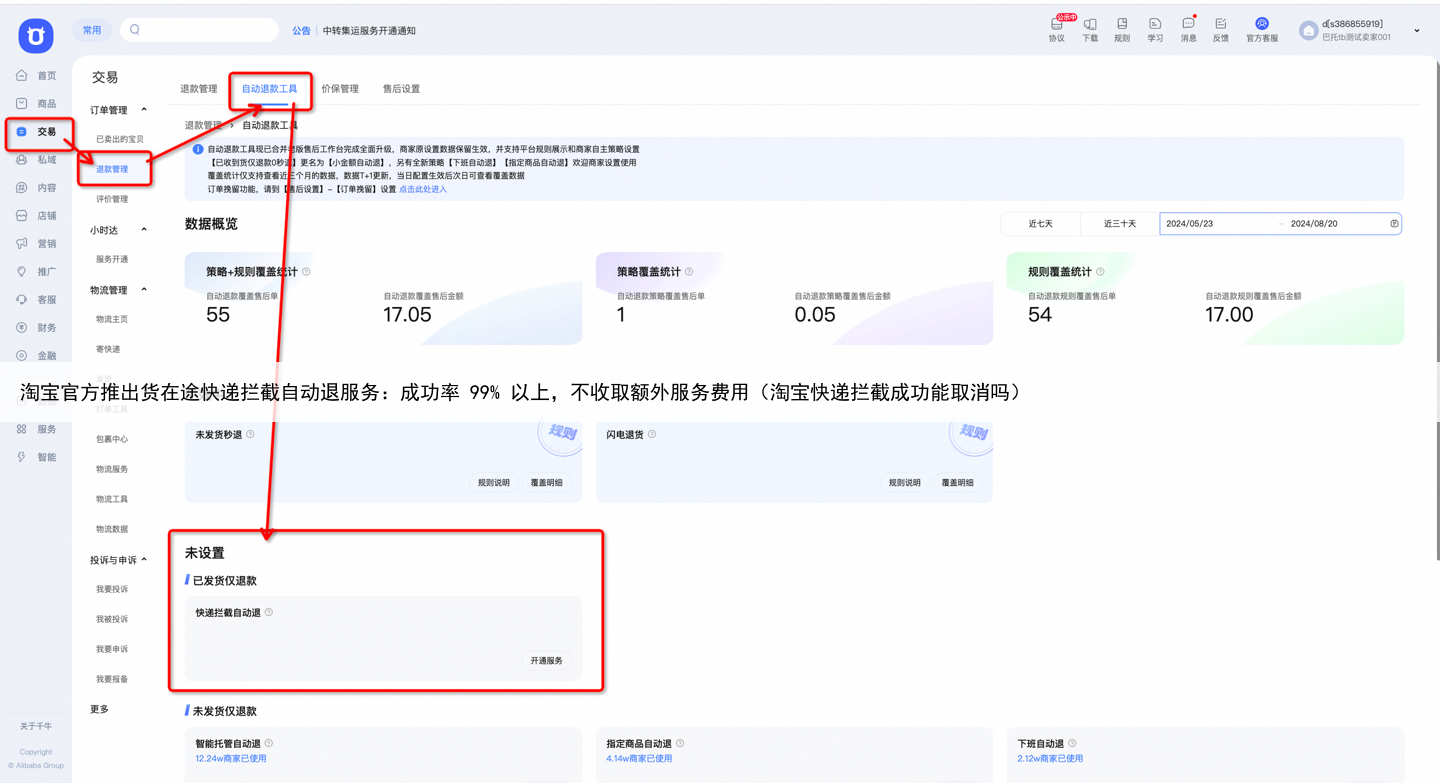Click the 反馈 feedback icon in top bar
Viewport: 1440px width, 783px height.
pos(1222,29)
